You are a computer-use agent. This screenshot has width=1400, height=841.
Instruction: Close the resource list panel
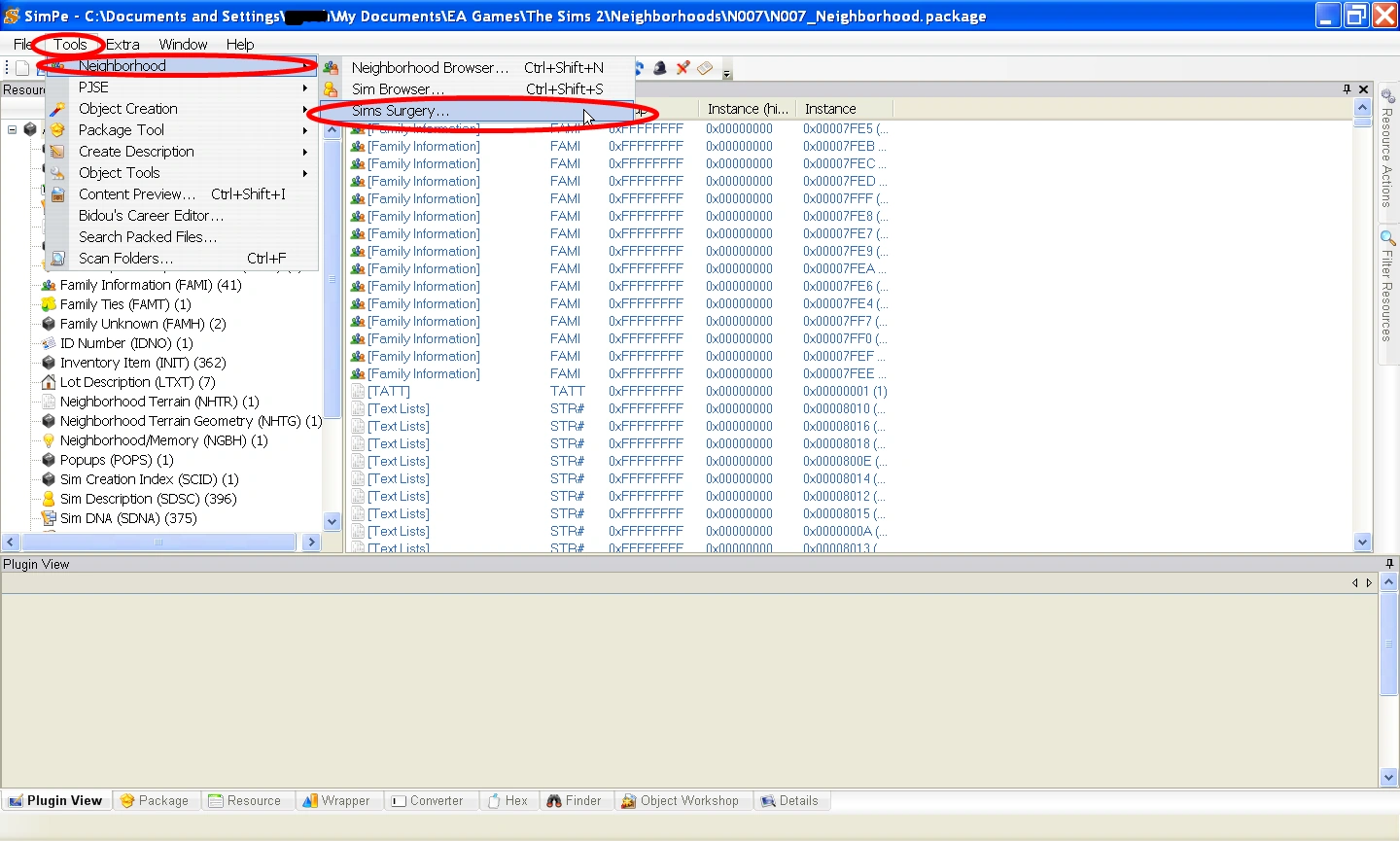tap(1364, 89)
